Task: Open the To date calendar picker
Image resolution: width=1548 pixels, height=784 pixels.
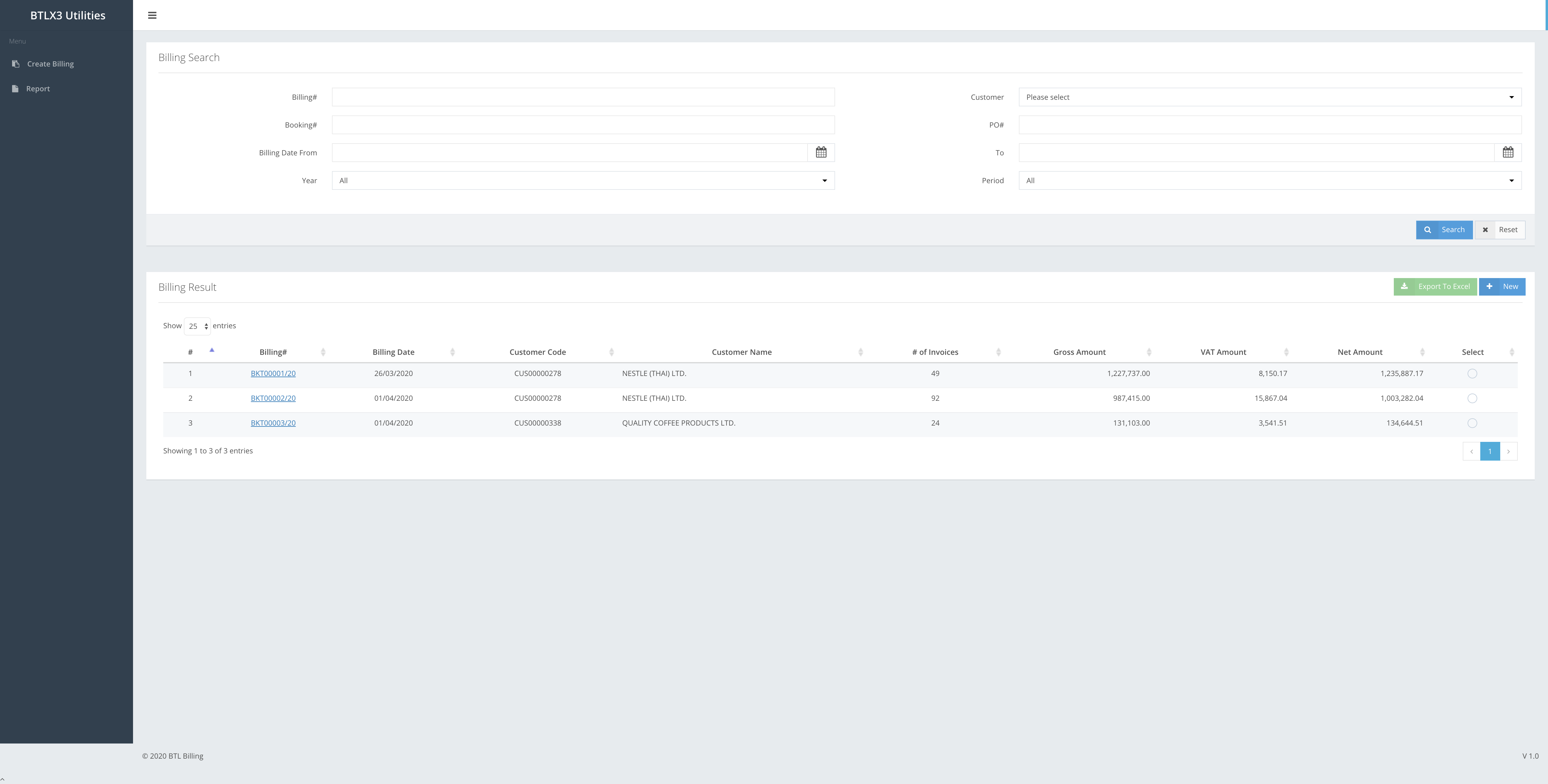Action: [1508, 153]
